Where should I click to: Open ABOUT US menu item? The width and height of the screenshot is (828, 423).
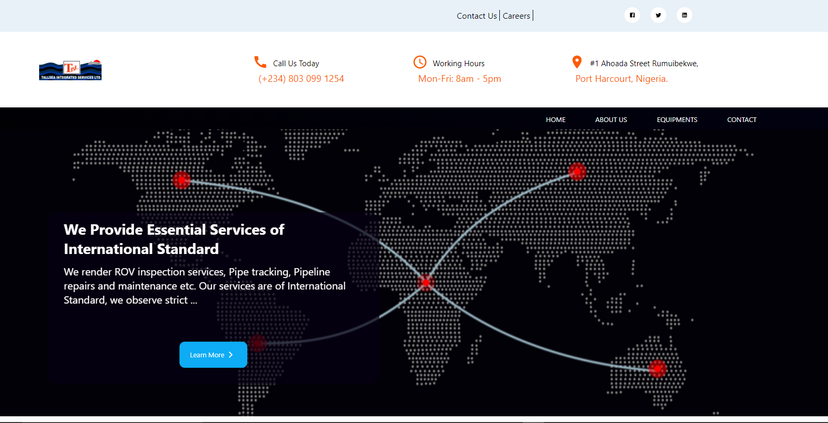click(611, 120)
